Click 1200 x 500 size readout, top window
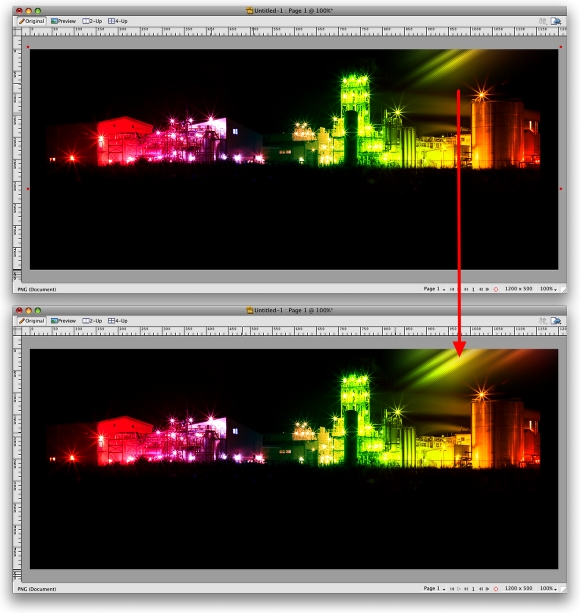The height and width of the screenshot is (613, 580). coord(519,289)
